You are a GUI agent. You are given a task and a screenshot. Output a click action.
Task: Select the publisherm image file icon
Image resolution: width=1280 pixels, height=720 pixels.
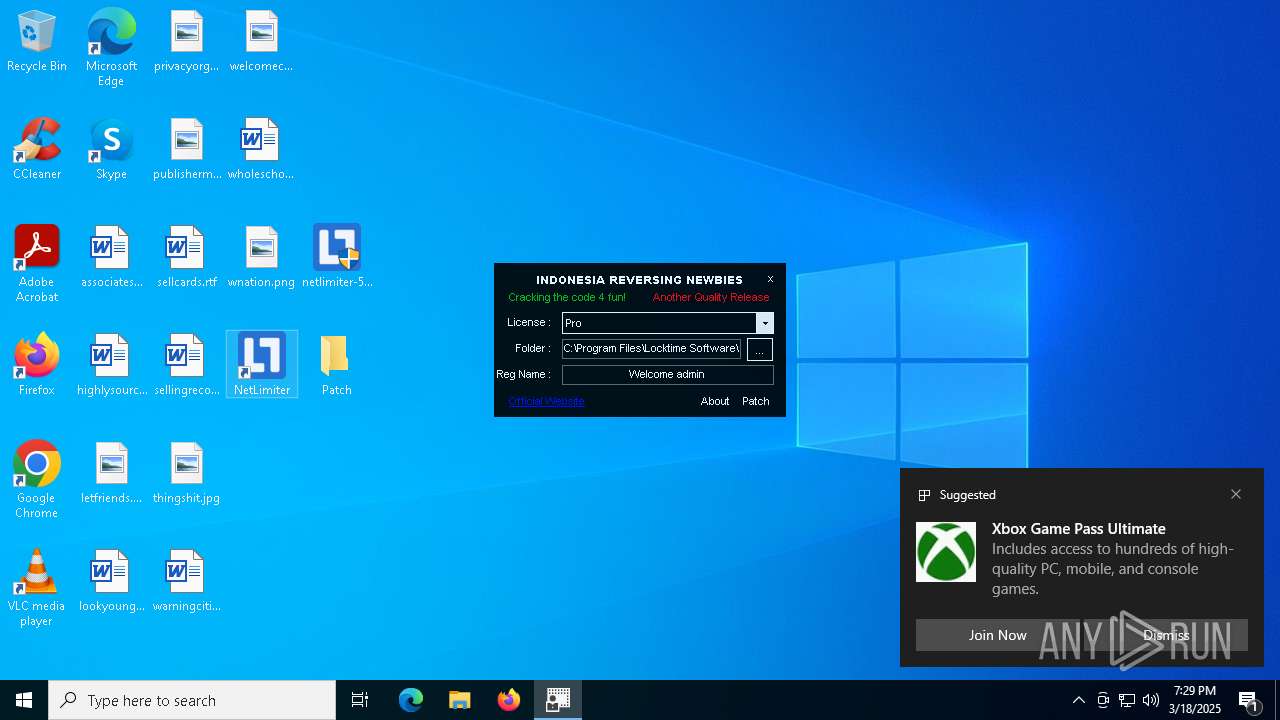pyautogui.click(x=186, y=150)
